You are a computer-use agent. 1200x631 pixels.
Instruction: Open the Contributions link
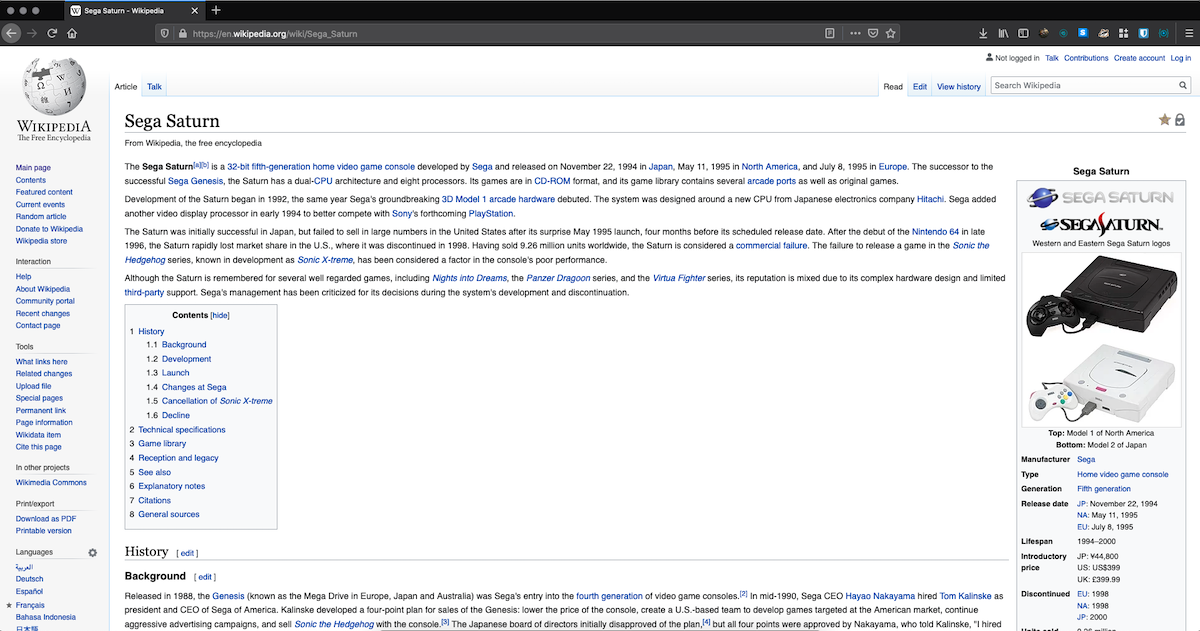(x=1086, y=58)
